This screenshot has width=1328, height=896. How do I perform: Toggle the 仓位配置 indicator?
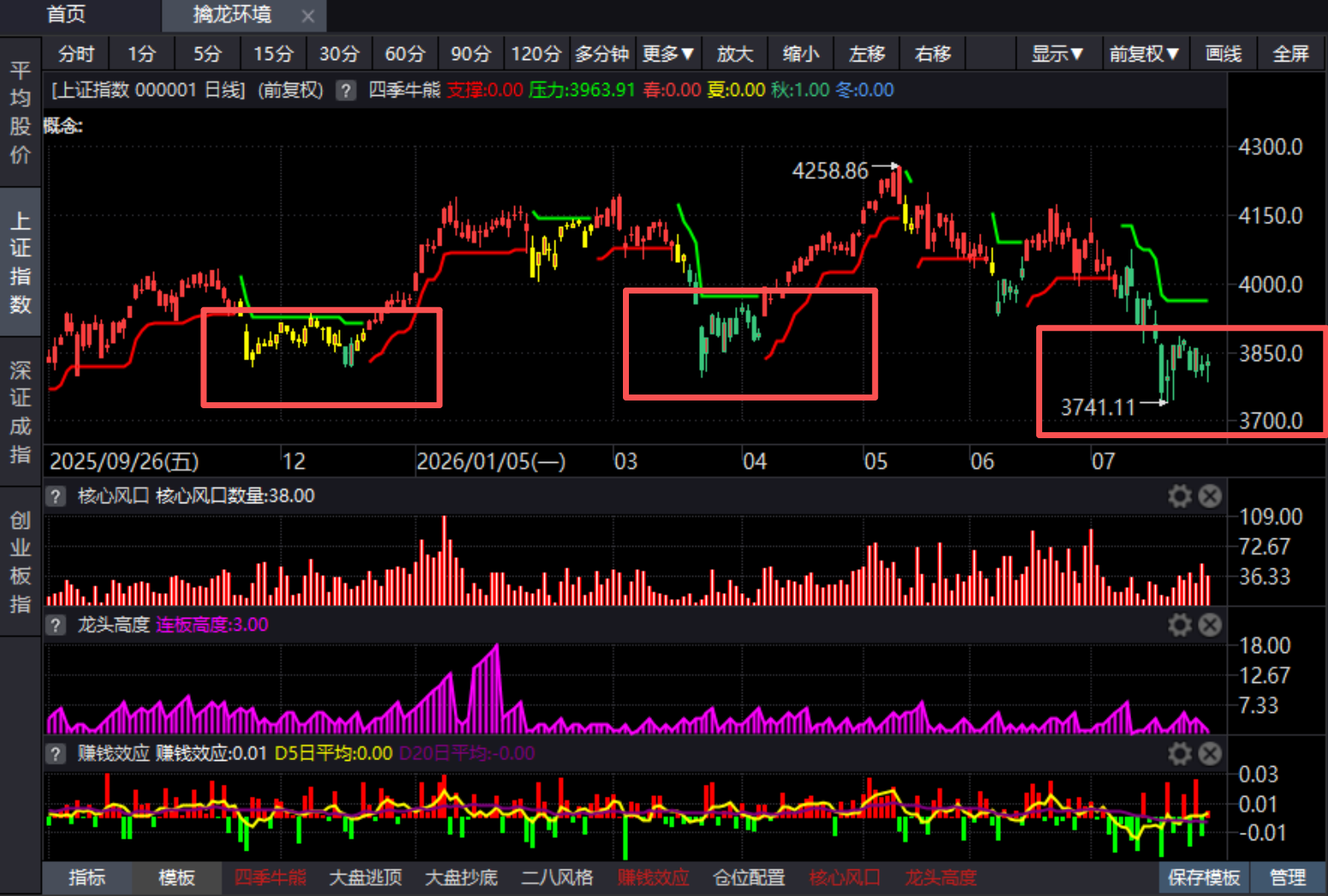(750, 878)
